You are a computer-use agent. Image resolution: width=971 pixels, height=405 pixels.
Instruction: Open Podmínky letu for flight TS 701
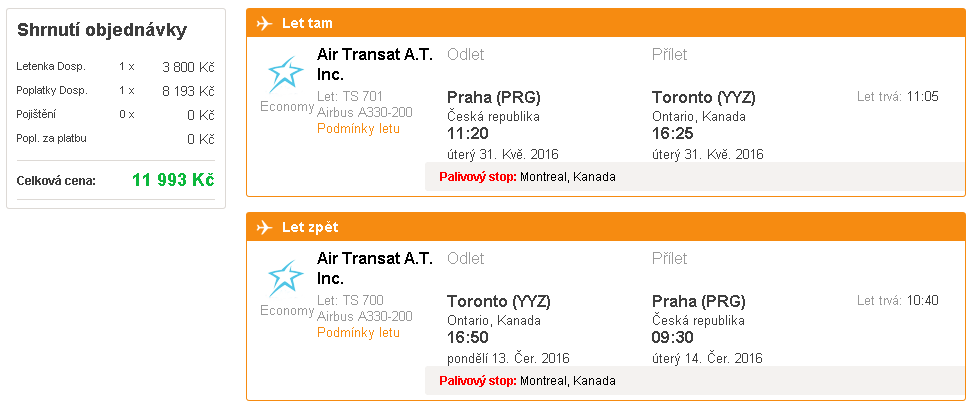[x=359, y=129]
